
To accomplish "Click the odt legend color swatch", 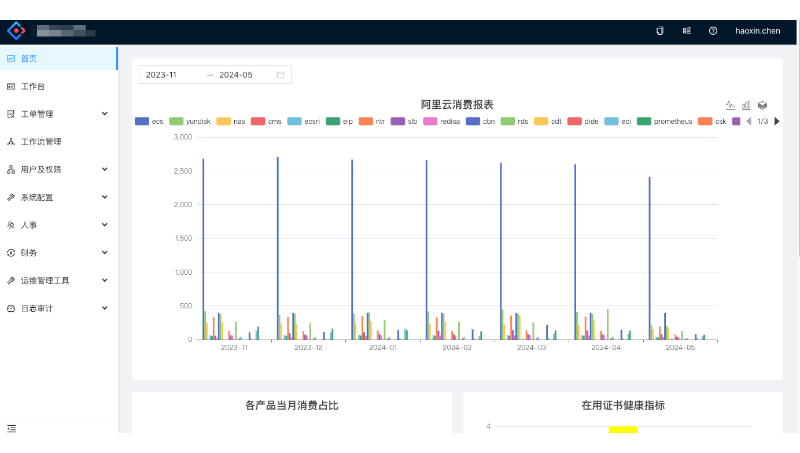I will tap(541, 121).
